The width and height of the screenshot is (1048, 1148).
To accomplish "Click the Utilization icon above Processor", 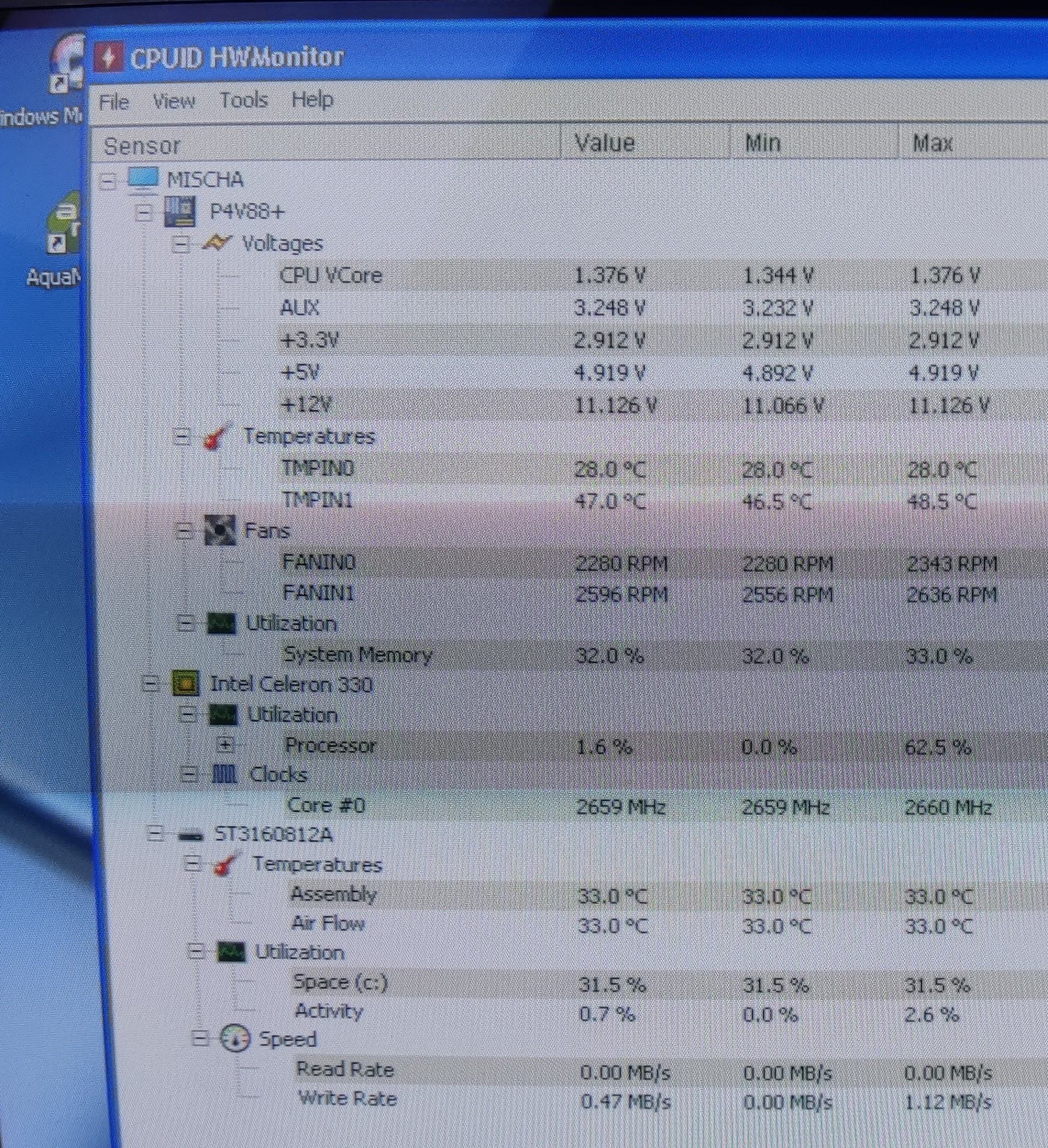I will [x=224, y=715].
